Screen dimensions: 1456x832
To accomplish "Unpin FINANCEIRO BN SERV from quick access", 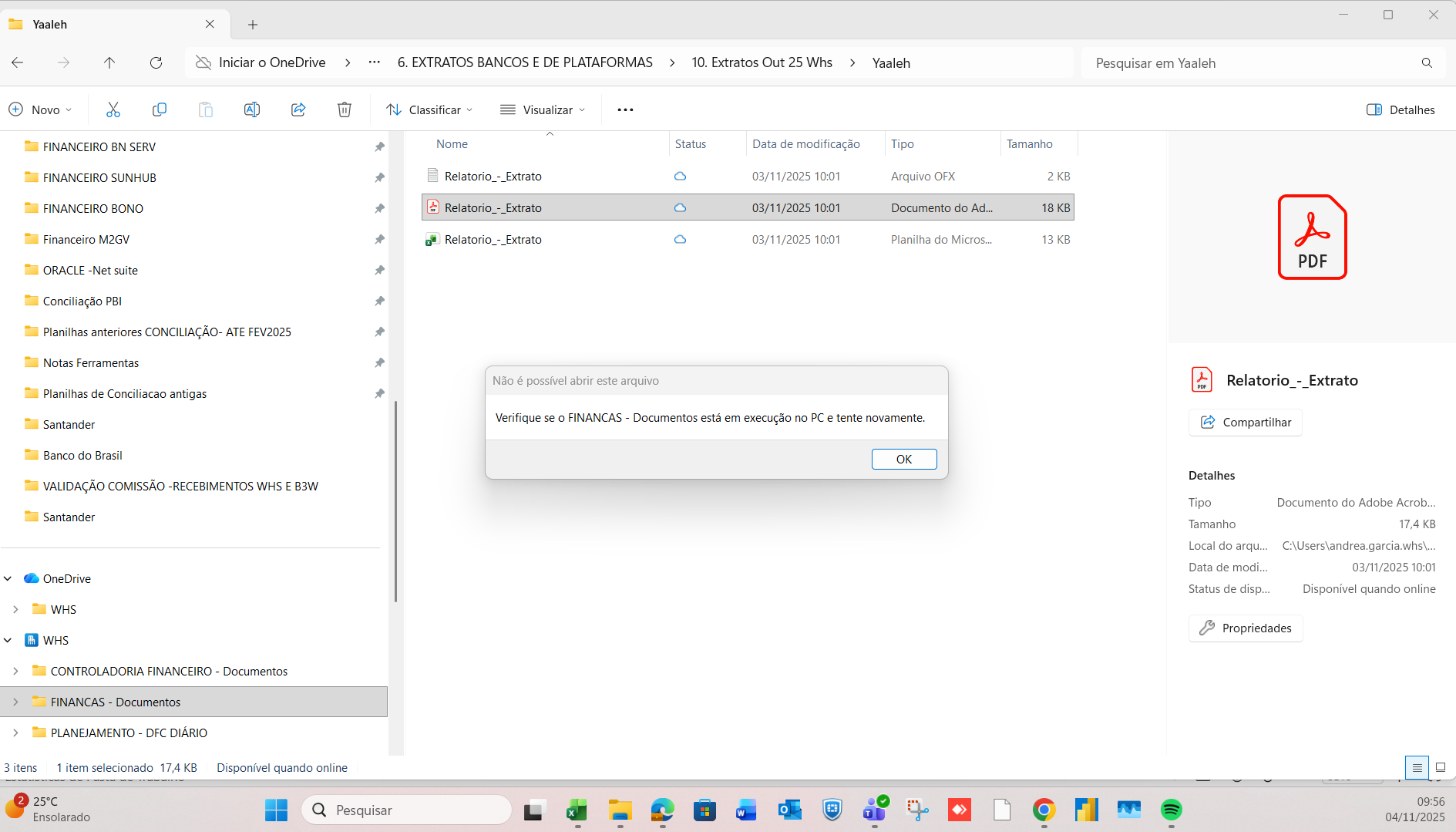I will coord(379,147).
